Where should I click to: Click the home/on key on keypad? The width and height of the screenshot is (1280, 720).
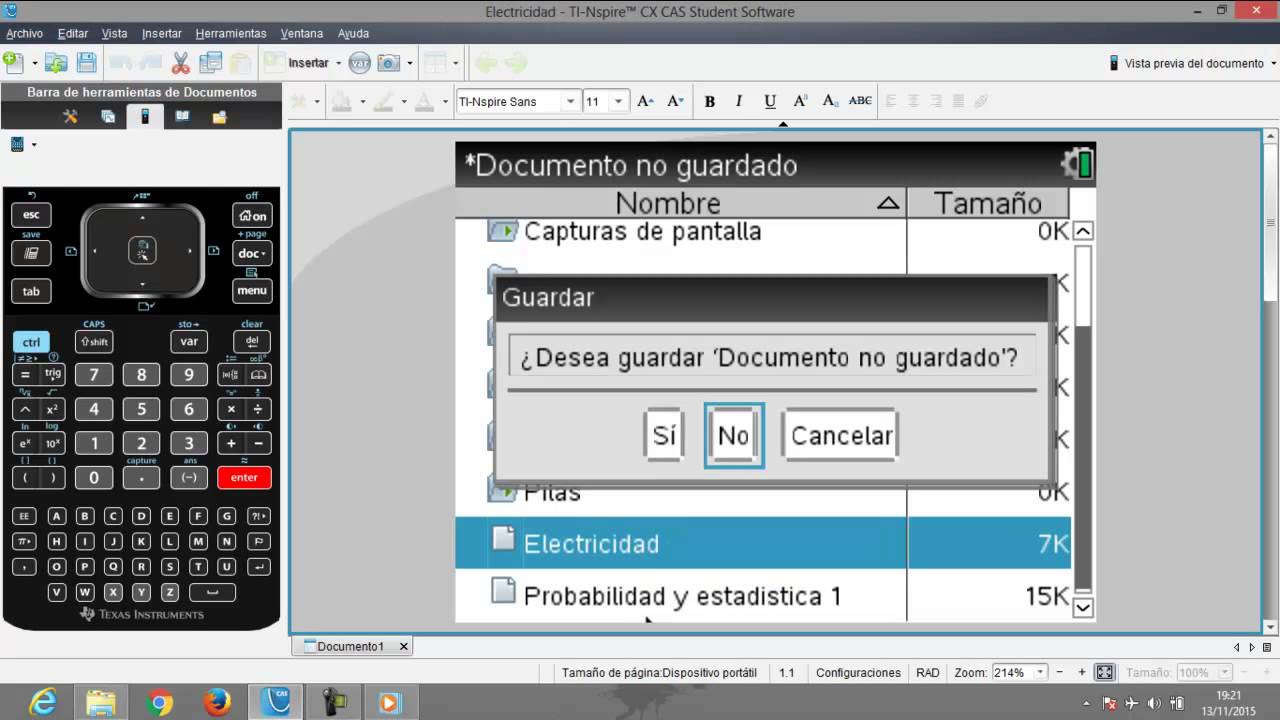pos(252,215)
